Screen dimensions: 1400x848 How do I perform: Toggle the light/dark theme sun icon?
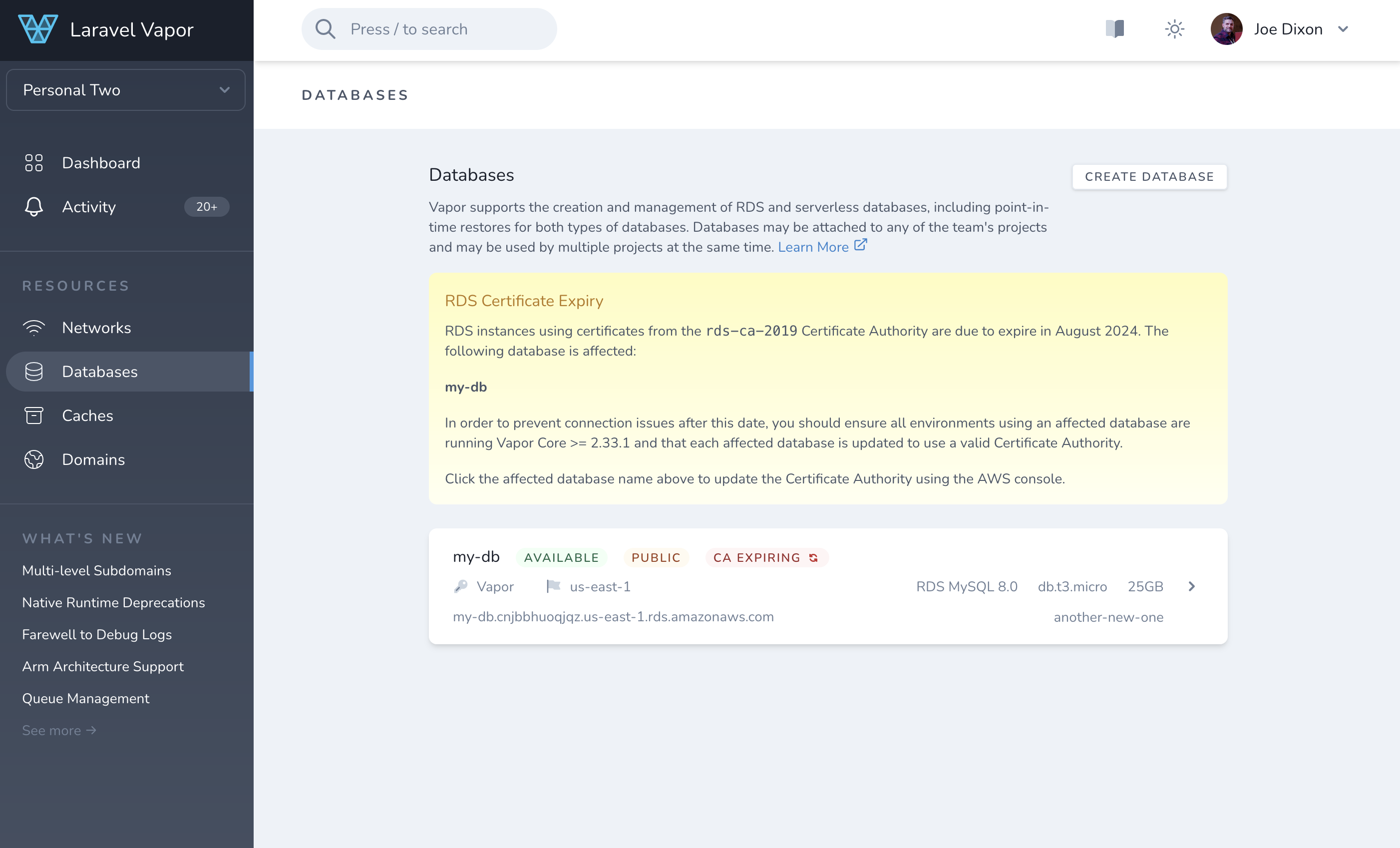click(1174, 29)
